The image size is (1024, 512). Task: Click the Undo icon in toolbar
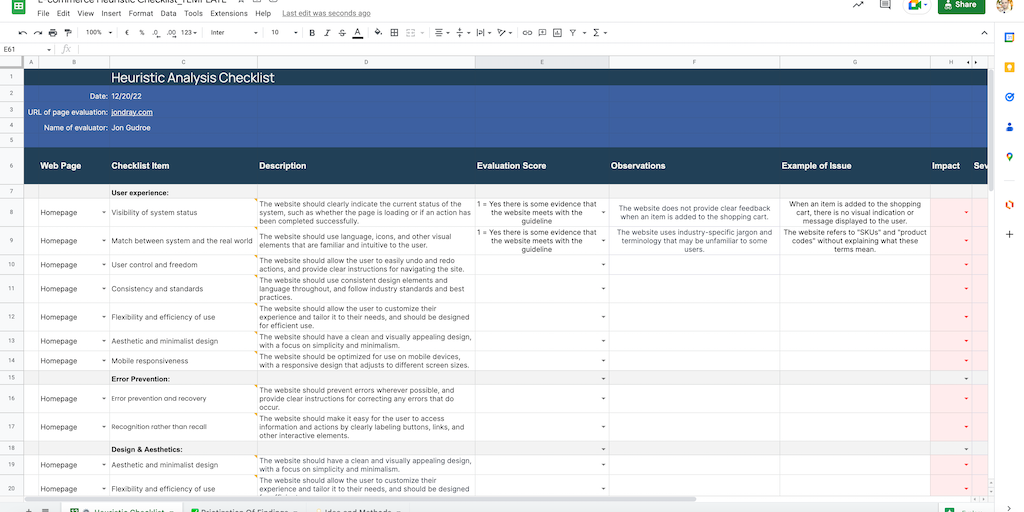(23, 33)
